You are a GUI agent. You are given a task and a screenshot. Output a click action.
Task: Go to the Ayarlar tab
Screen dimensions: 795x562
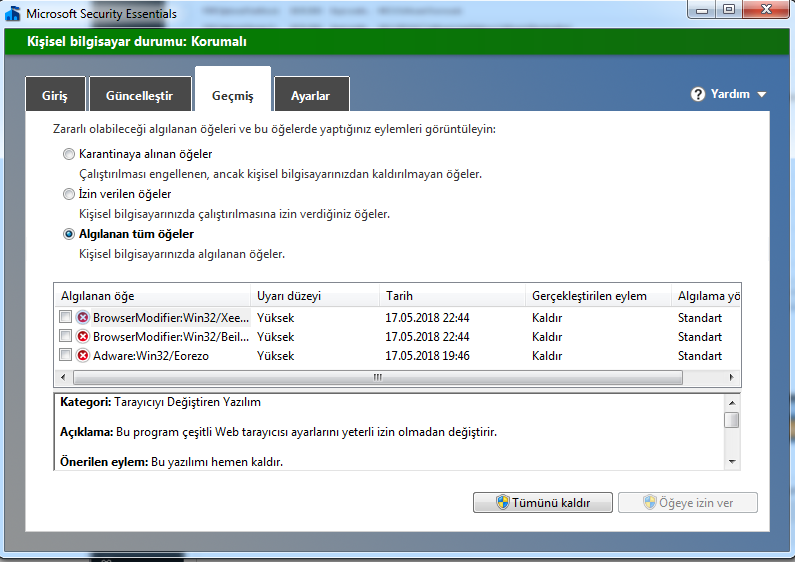311,94
